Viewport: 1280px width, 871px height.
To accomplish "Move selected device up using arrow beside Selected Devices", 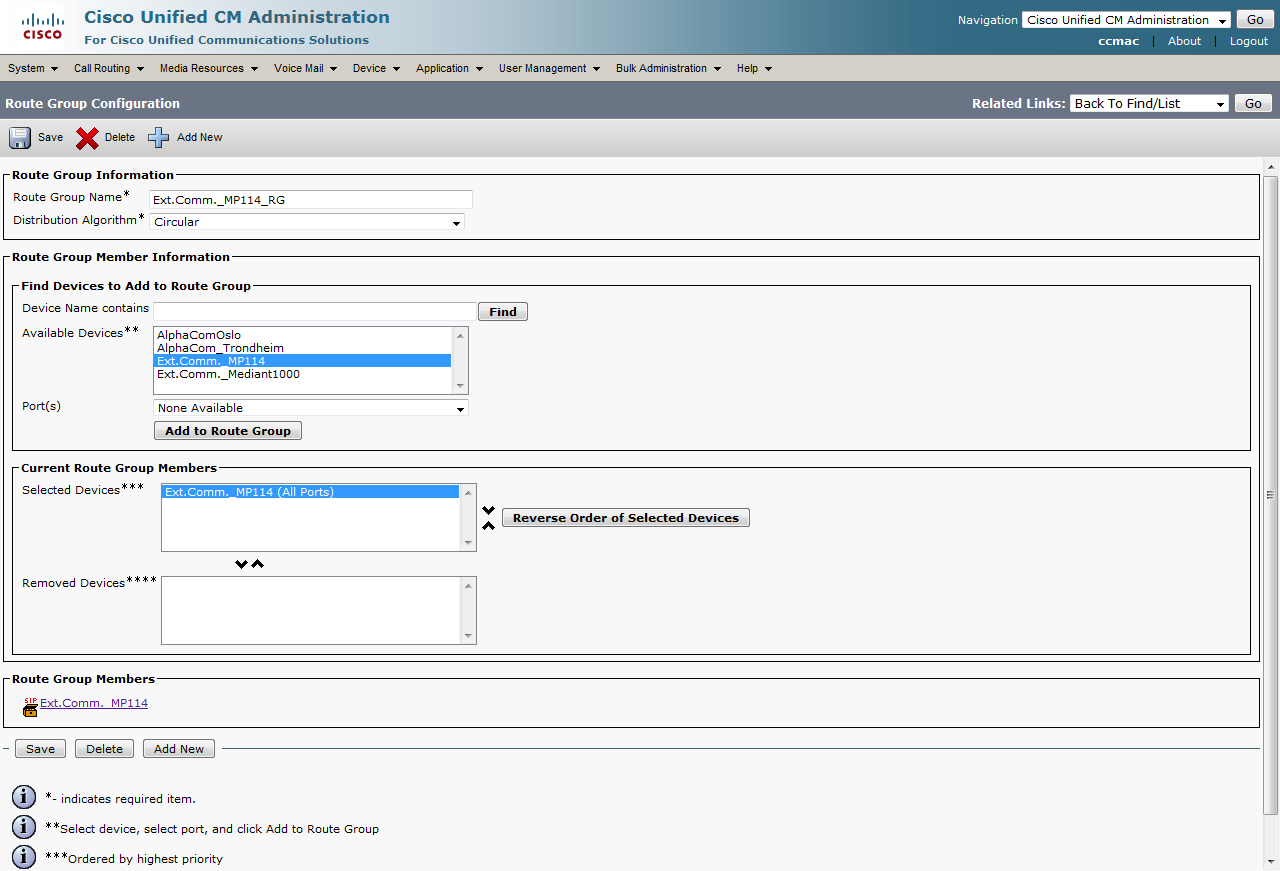I will [488, 526].
